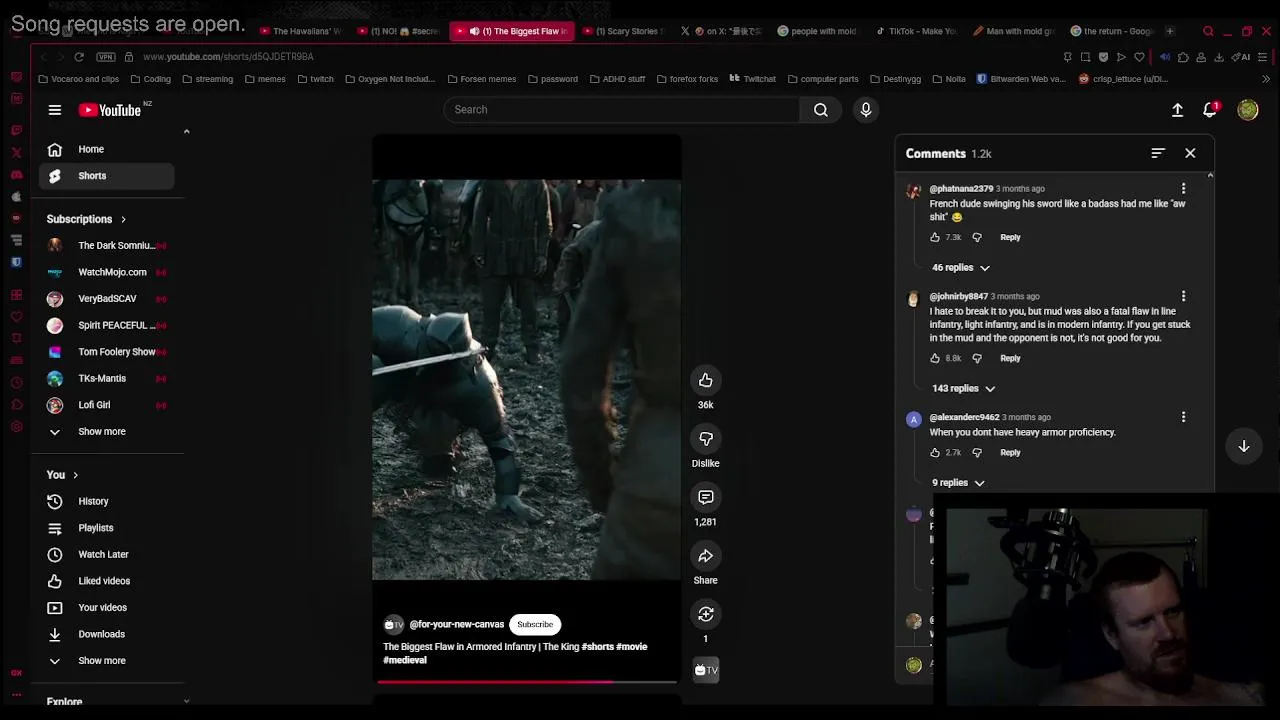
Task: Open VeryBadSCAV subscription channel
Action: tap(107, 299)
